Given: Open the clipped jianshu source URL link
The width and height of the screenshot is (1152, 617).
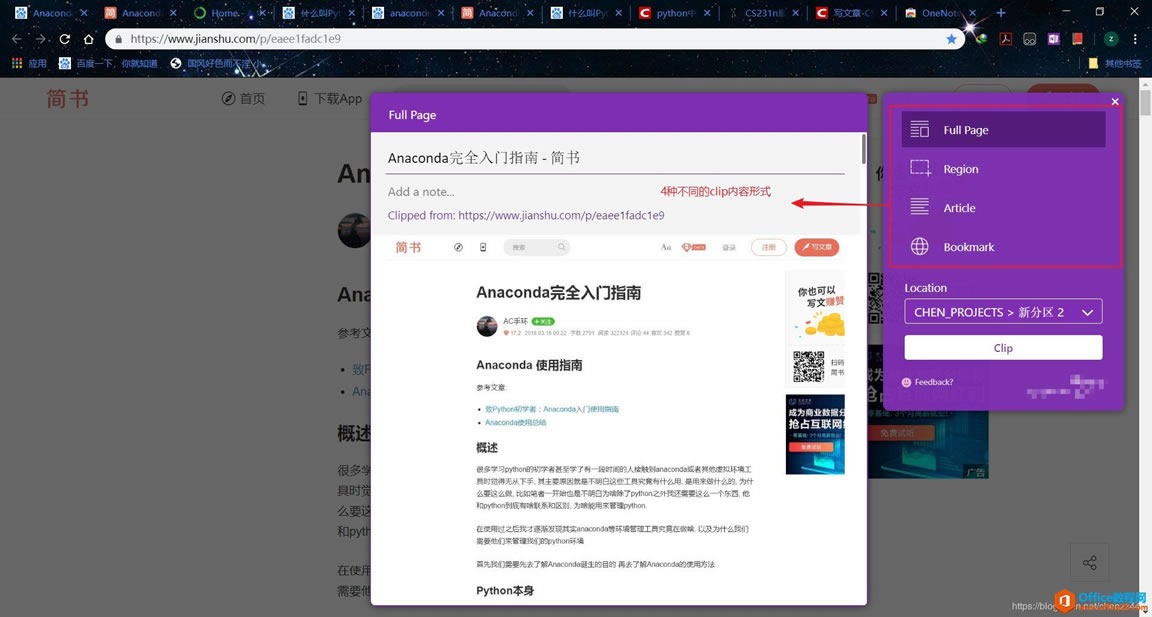Looking at the screenshot, I should point(558,215).
